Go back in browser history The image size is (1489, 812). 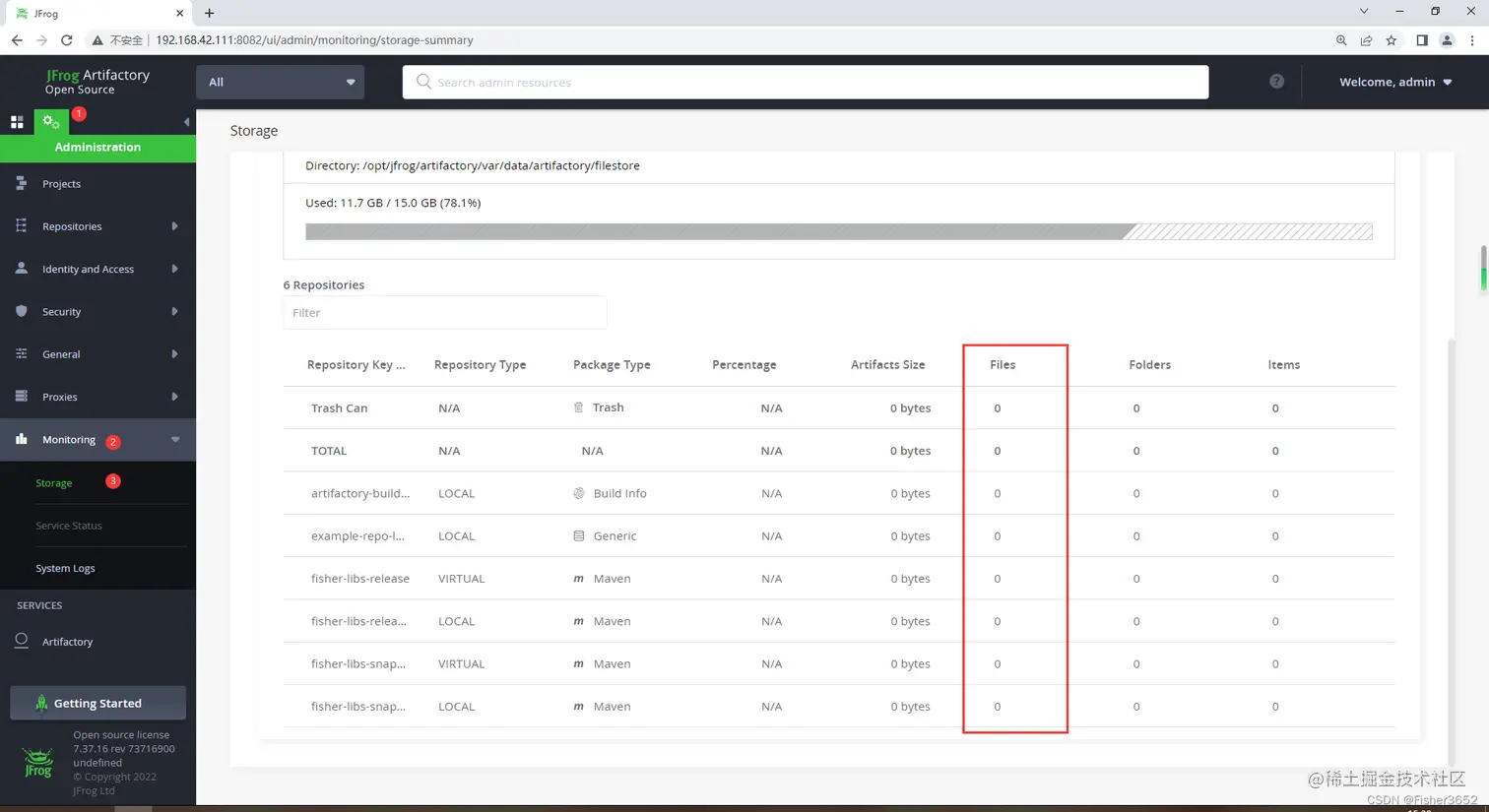tap(17, 40)
